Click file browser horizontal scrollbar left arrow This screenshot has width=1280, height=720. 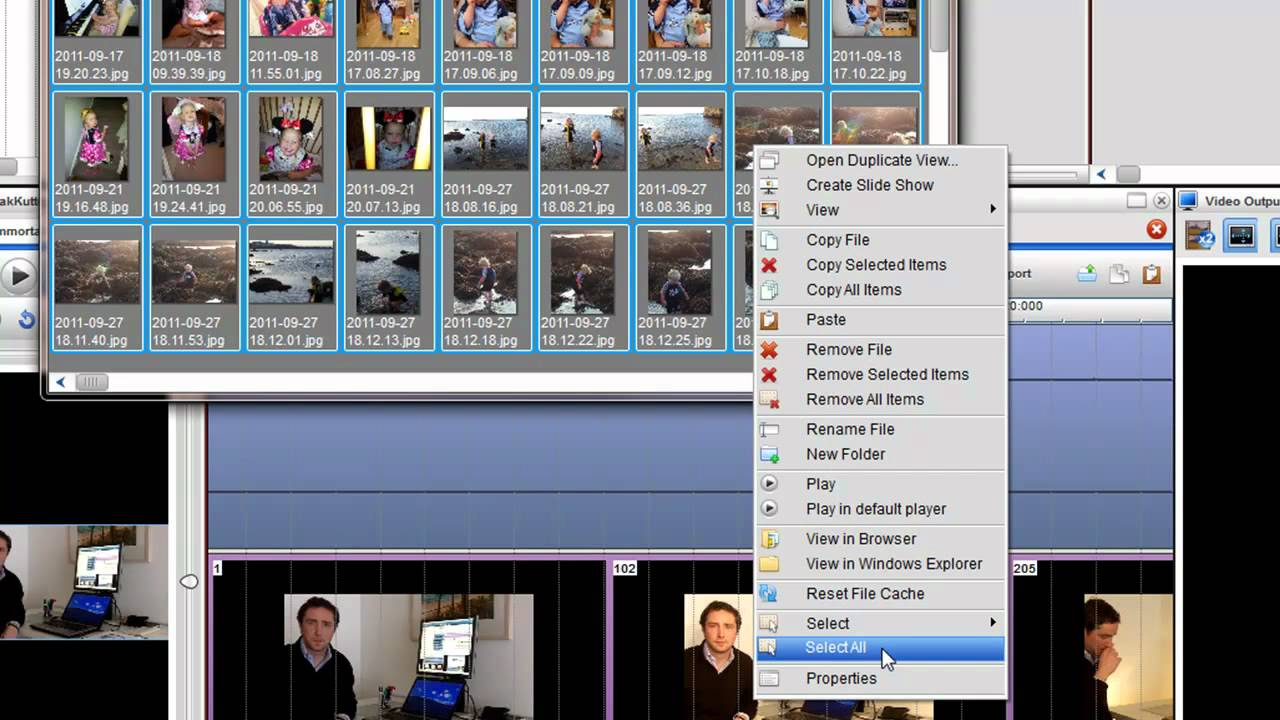tap(61, 382)
